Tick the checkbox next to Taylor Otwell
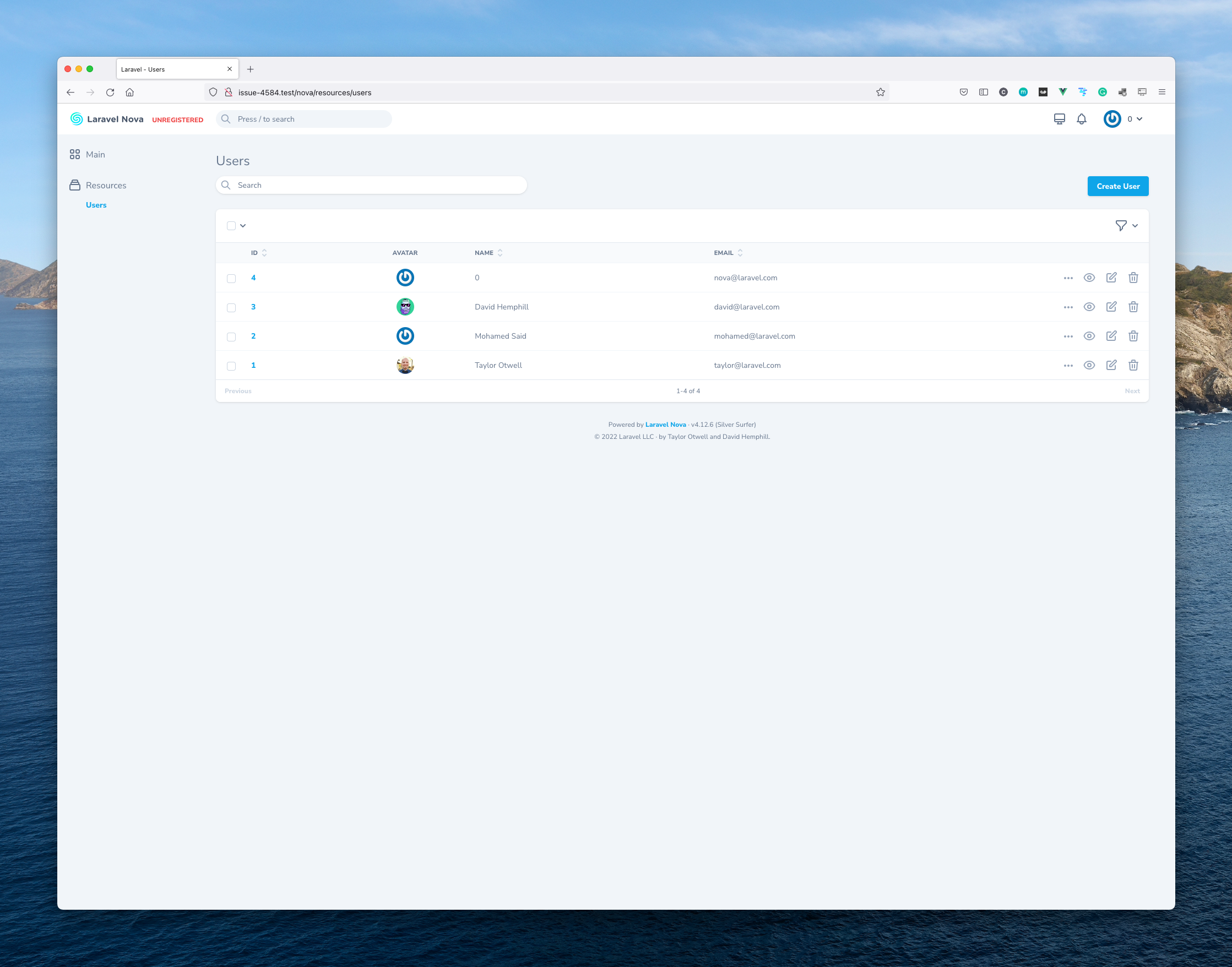Screen dimensions: 1232x967 pos(231,366)
